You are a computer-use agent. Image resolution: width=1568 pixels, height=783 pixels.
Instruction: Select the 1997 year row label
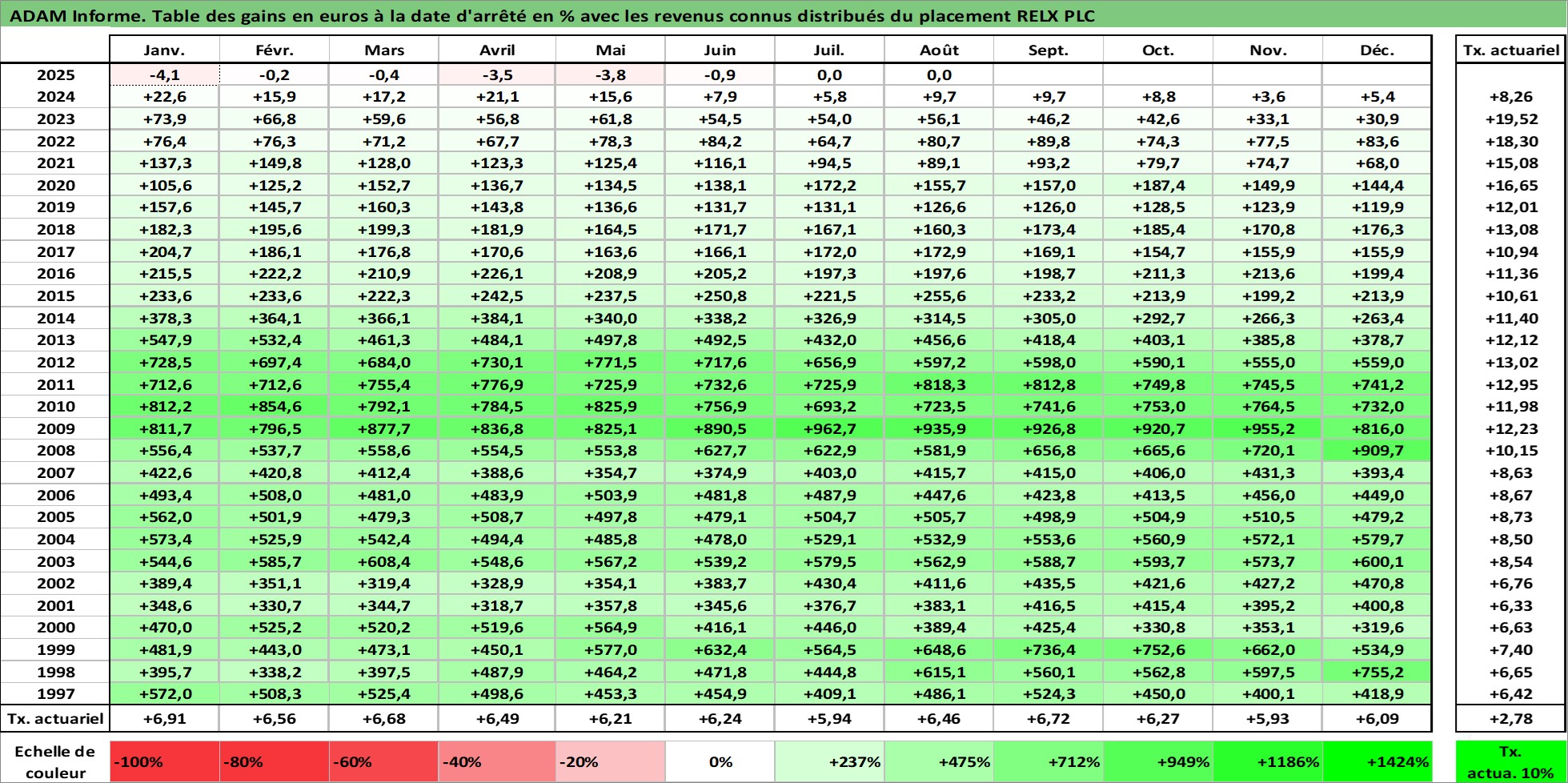55,693
